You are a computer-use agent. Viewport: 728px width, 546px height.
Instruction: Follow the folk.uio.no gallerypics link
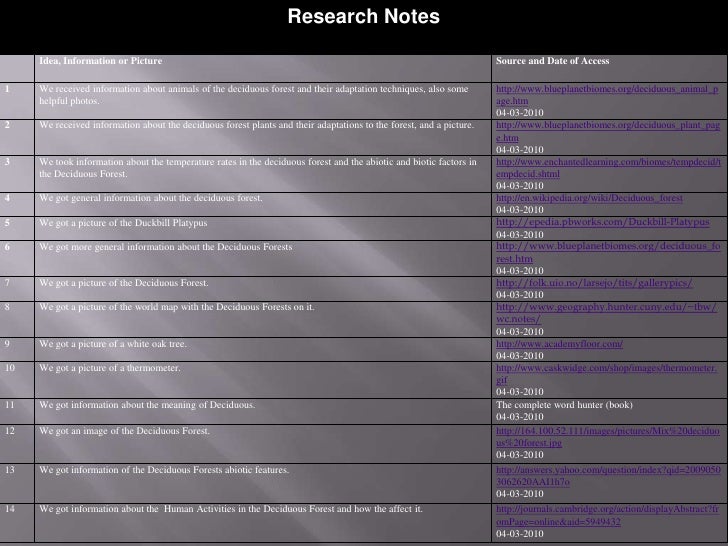pos(594,283)
